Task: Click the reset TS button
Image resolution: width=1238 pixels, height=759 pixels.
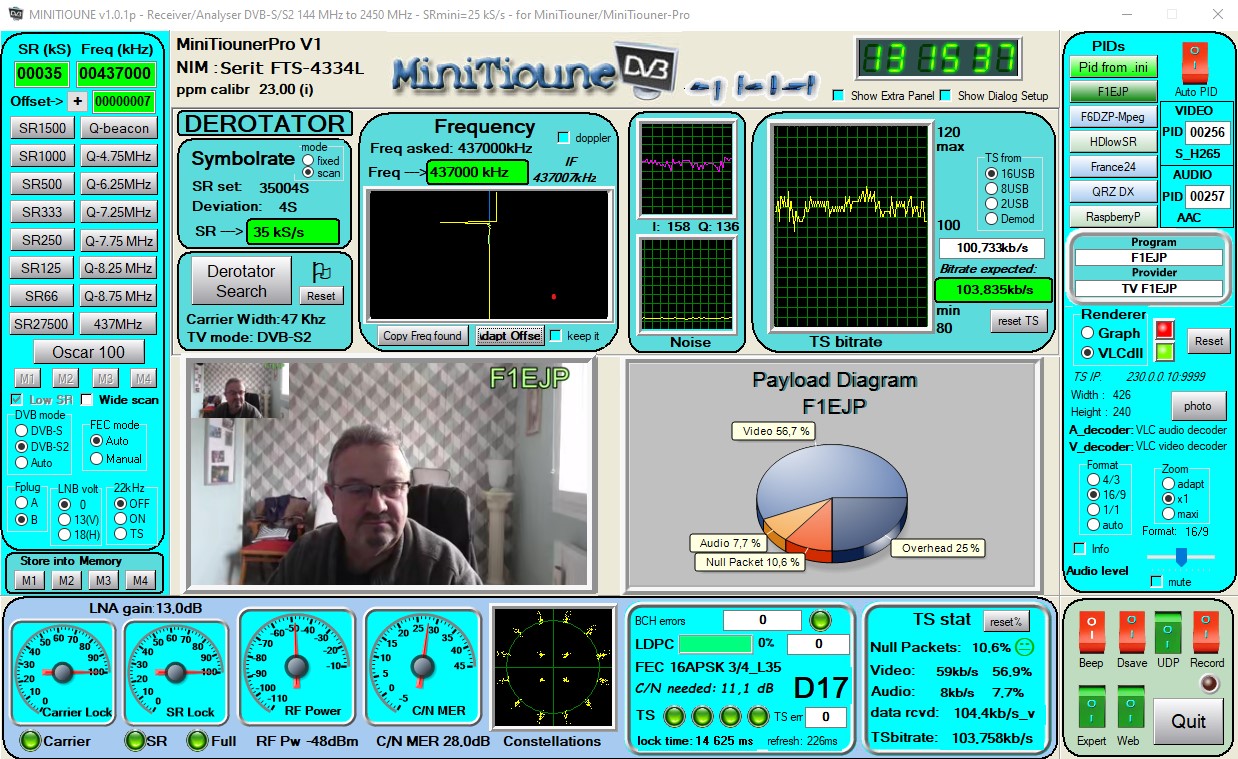Action: [x=1019, y=321]
